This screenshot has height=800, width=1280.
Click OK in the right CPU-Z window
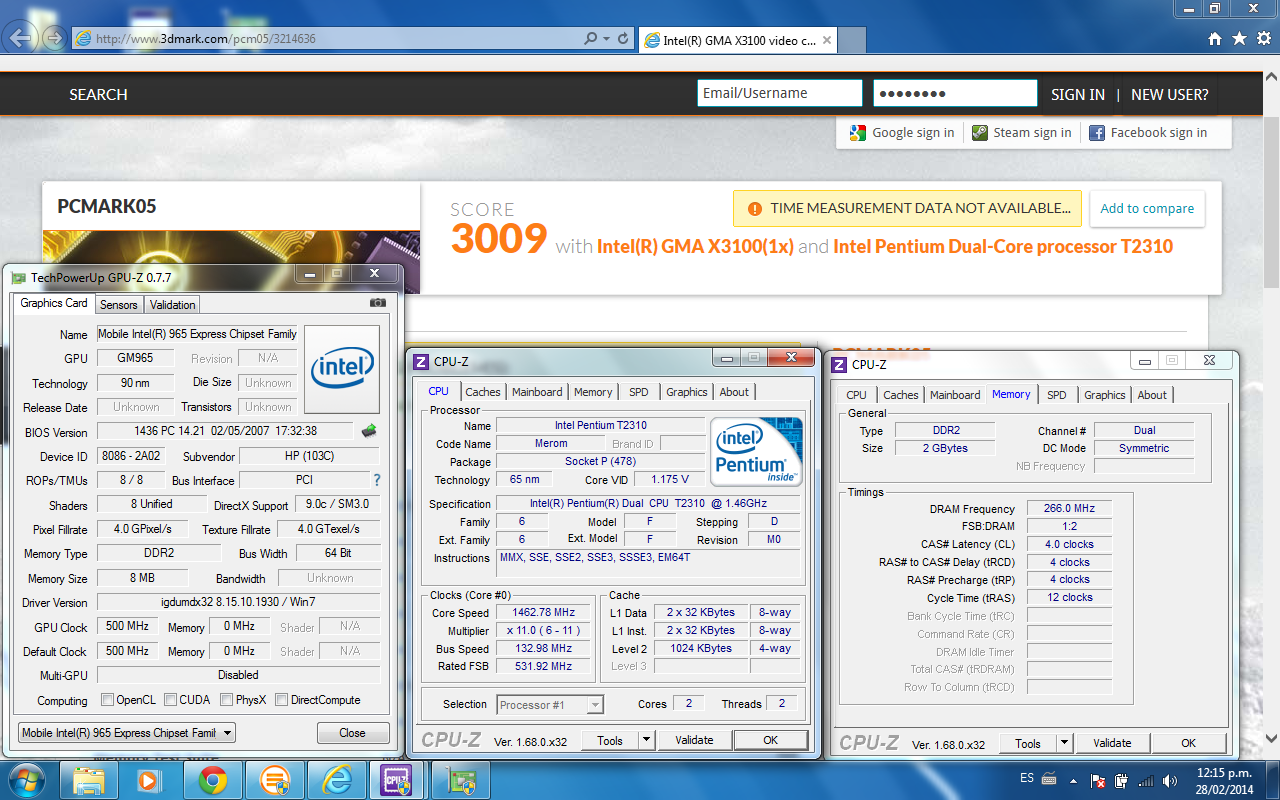(1188, 743)
